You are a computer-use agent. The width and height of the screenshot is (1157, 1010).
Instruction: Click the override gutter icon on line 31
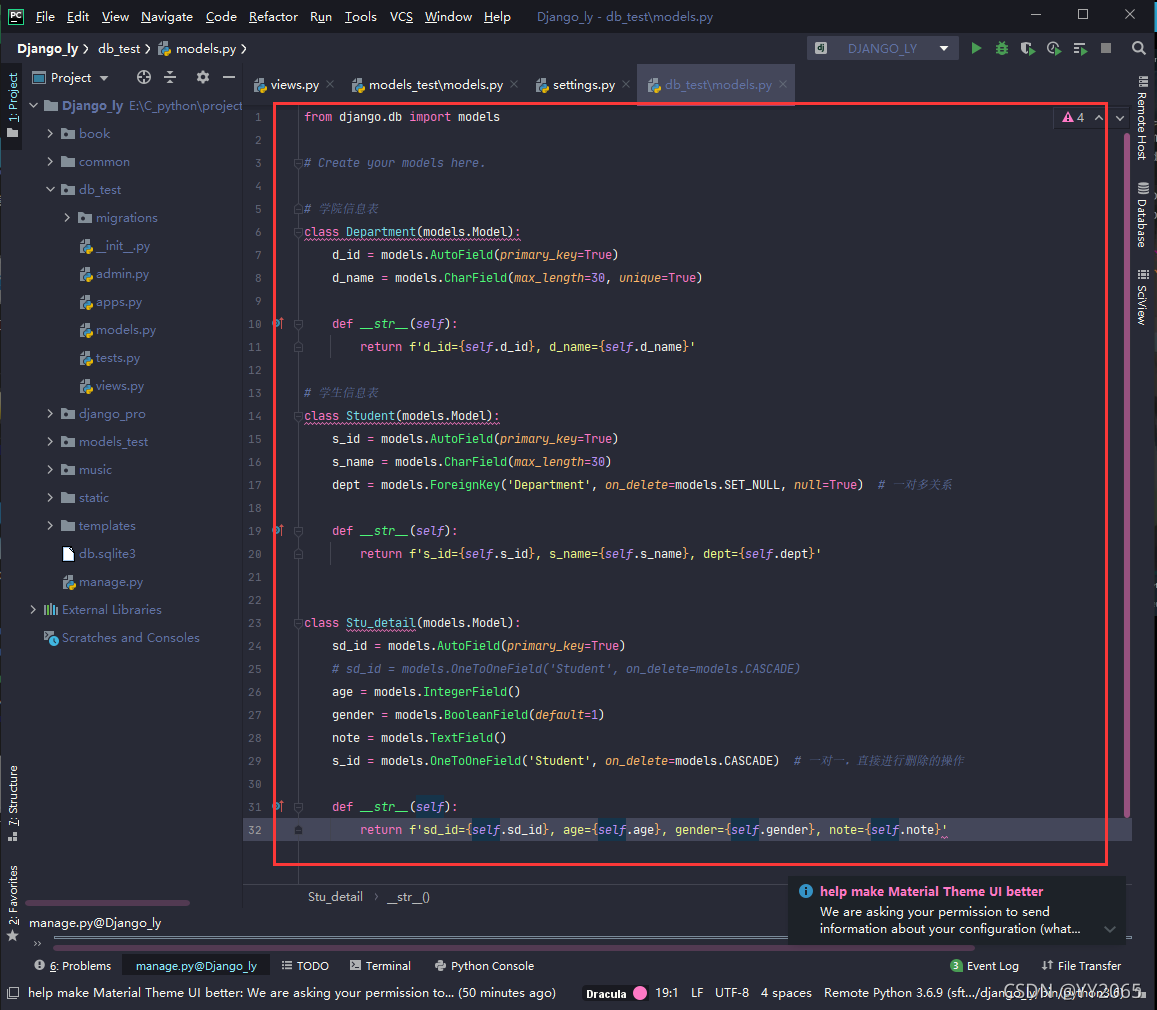point(277,806)
